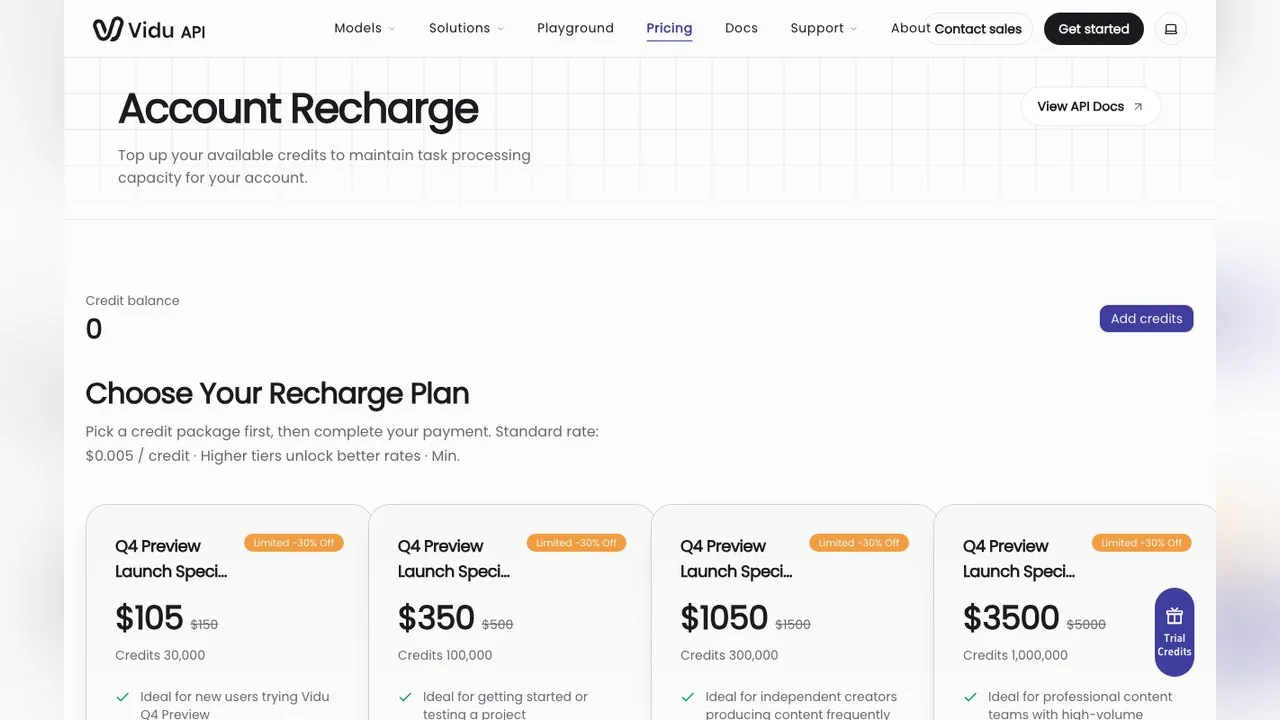1280x720 pixels.
Task: Expand the Solutions dropdown menu
Action: pyautogui.click(x=466, y=28)
